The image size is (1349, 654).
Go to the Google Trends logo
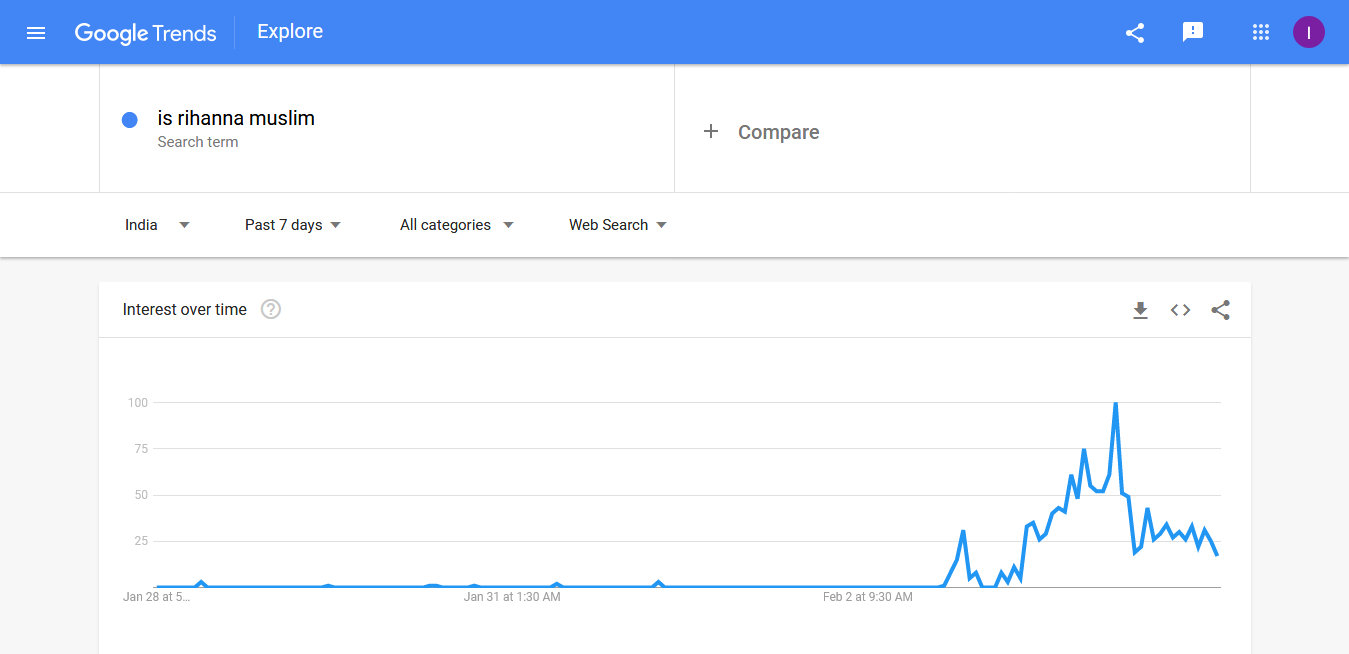[x=146, y=33]
